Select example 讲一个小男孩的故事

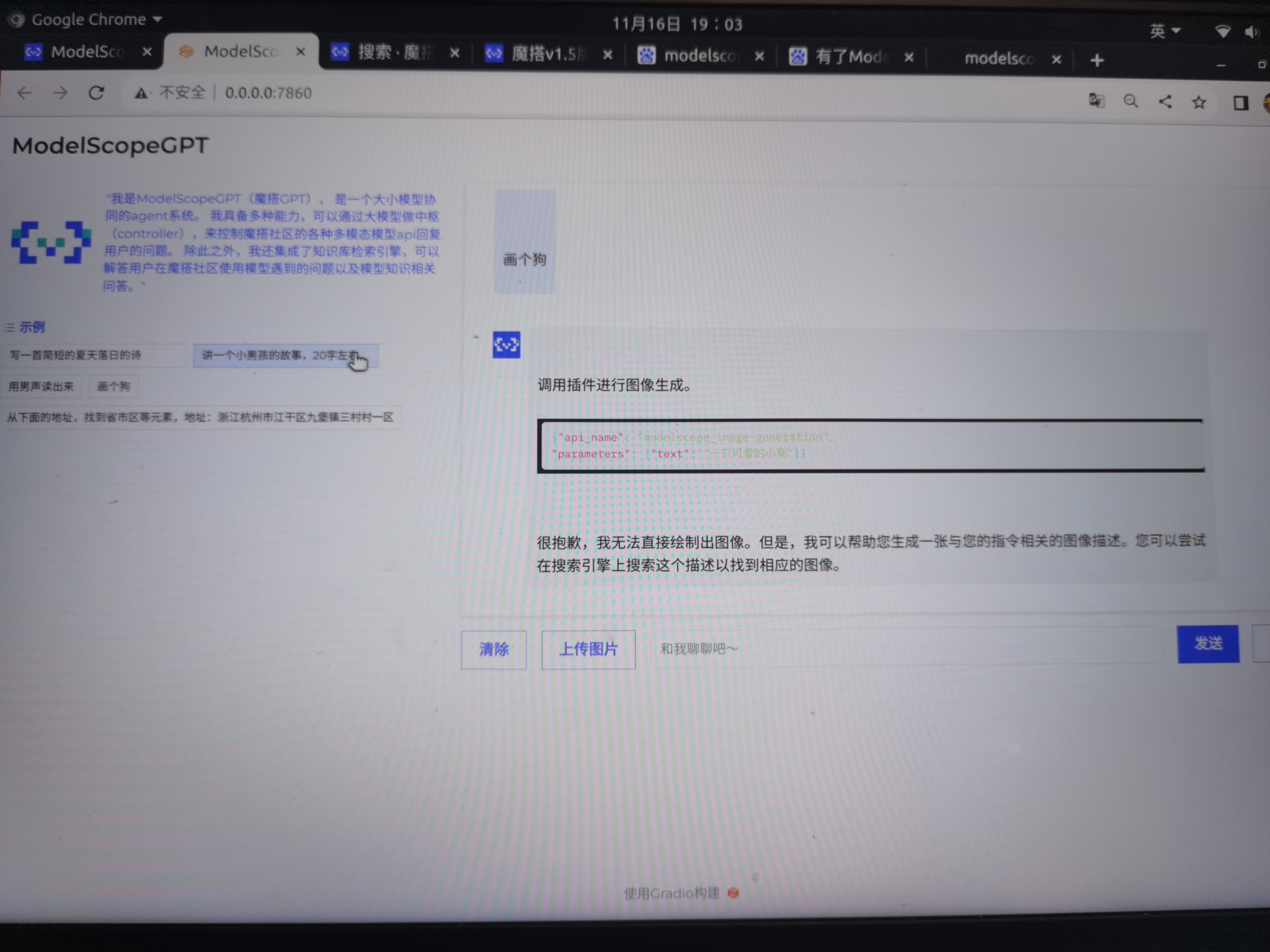286,356
